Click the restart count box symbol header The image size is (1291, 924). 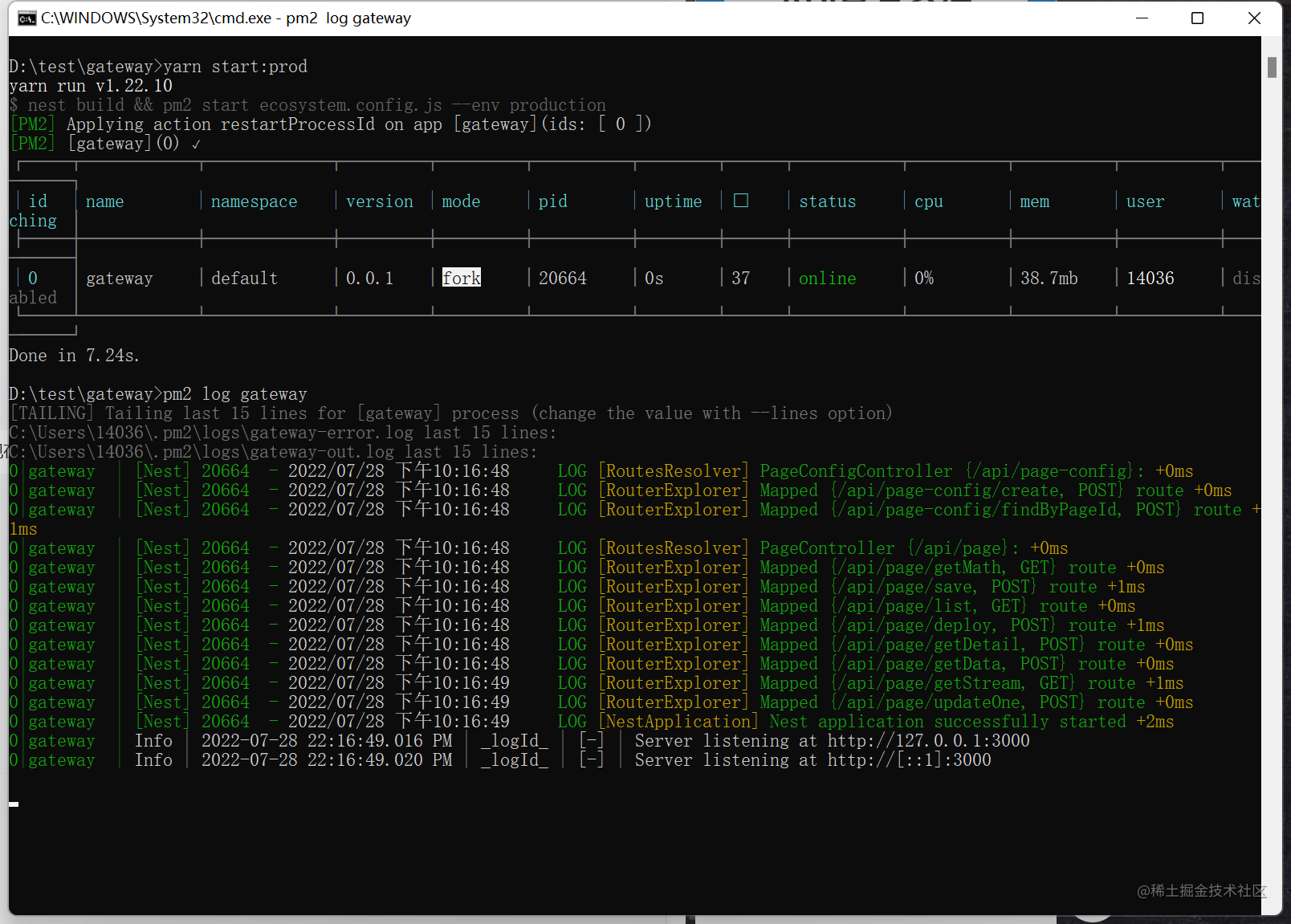click(x=741, y=201)
